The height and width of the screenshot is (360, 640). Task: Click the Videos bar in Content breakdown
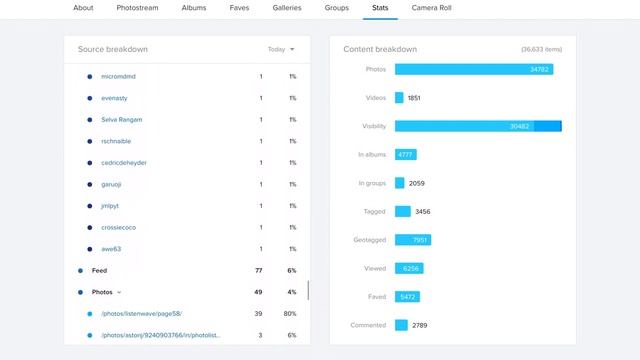tap(399, 98)
